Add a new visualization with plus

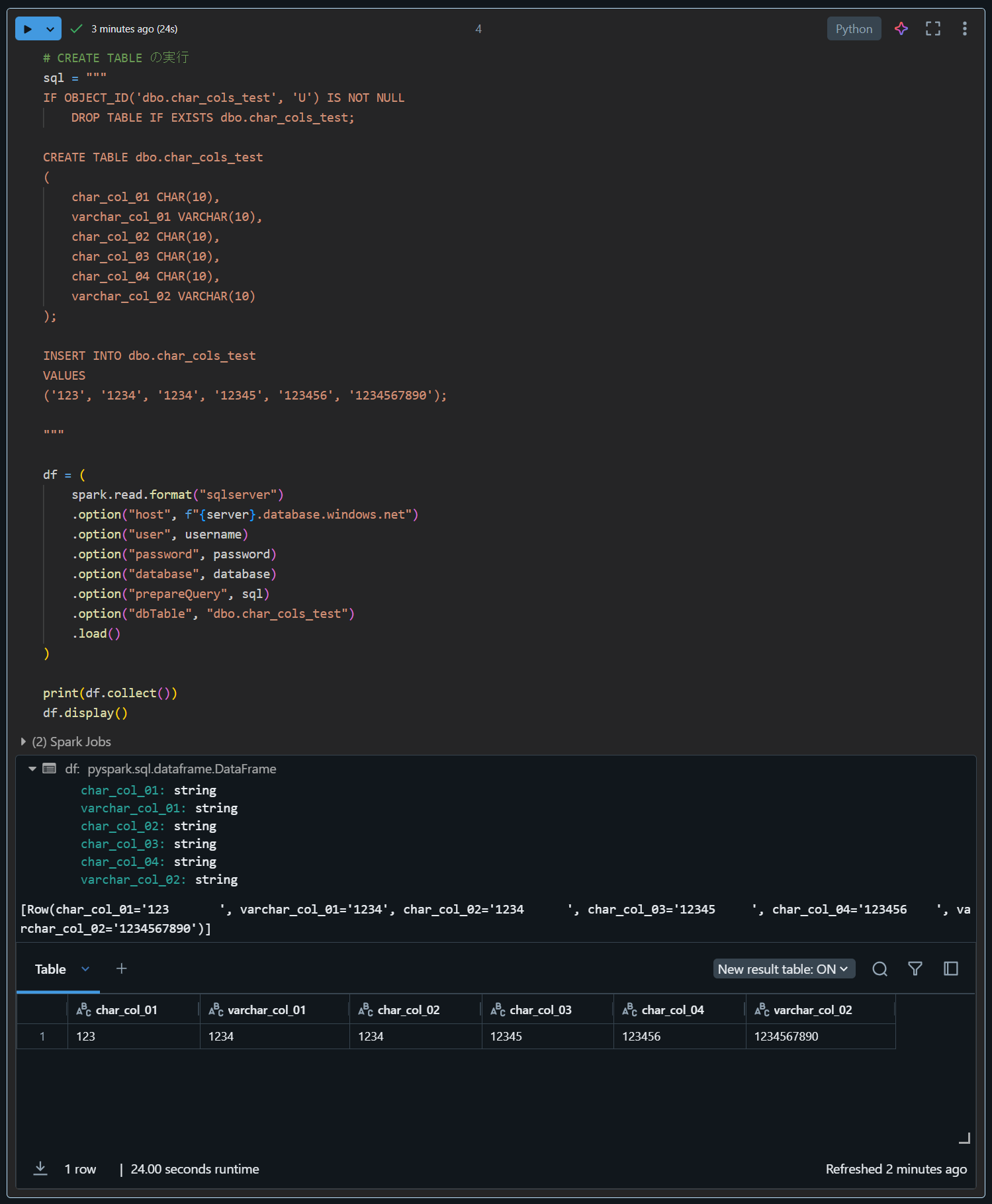coord(122,968)
